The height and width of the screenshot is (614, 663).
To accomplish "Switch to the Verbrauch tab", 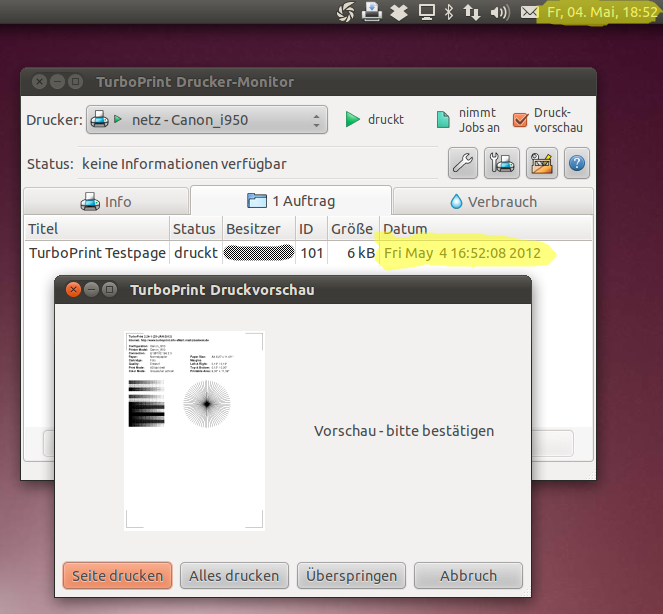I will (493, 201).
